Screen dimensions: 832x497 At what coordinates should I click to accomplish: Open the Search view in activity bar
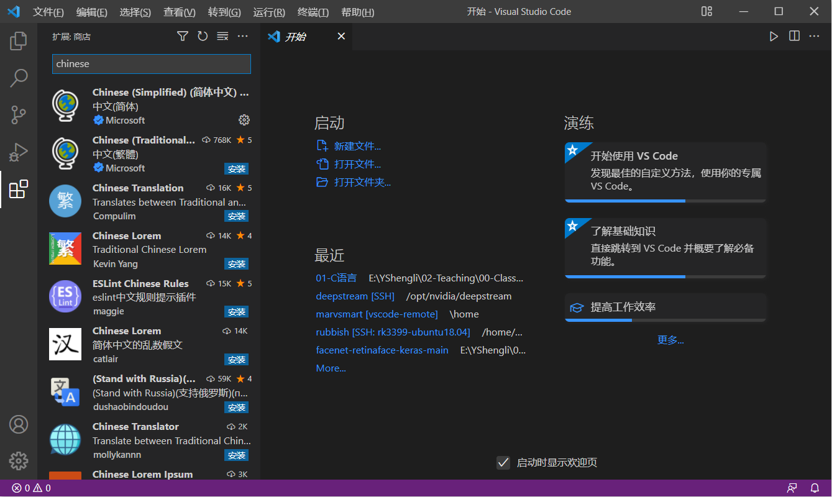click(19, 78)
